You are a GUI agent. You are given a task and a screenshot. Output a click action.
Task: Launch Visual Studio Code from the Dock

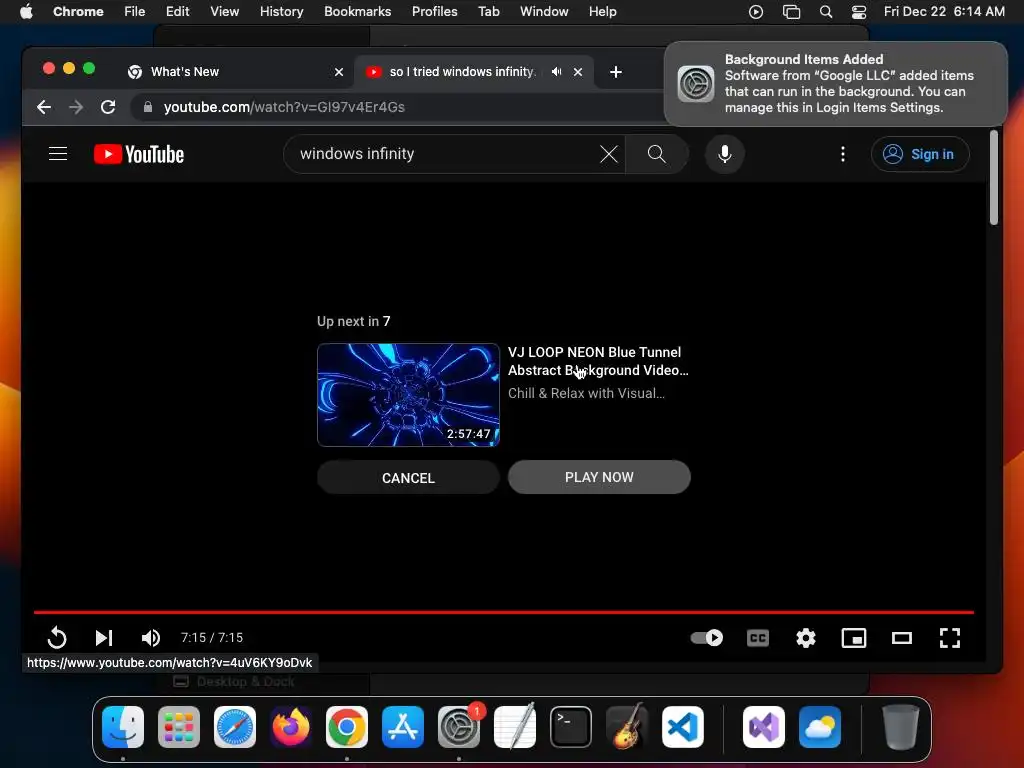point(682,726)
